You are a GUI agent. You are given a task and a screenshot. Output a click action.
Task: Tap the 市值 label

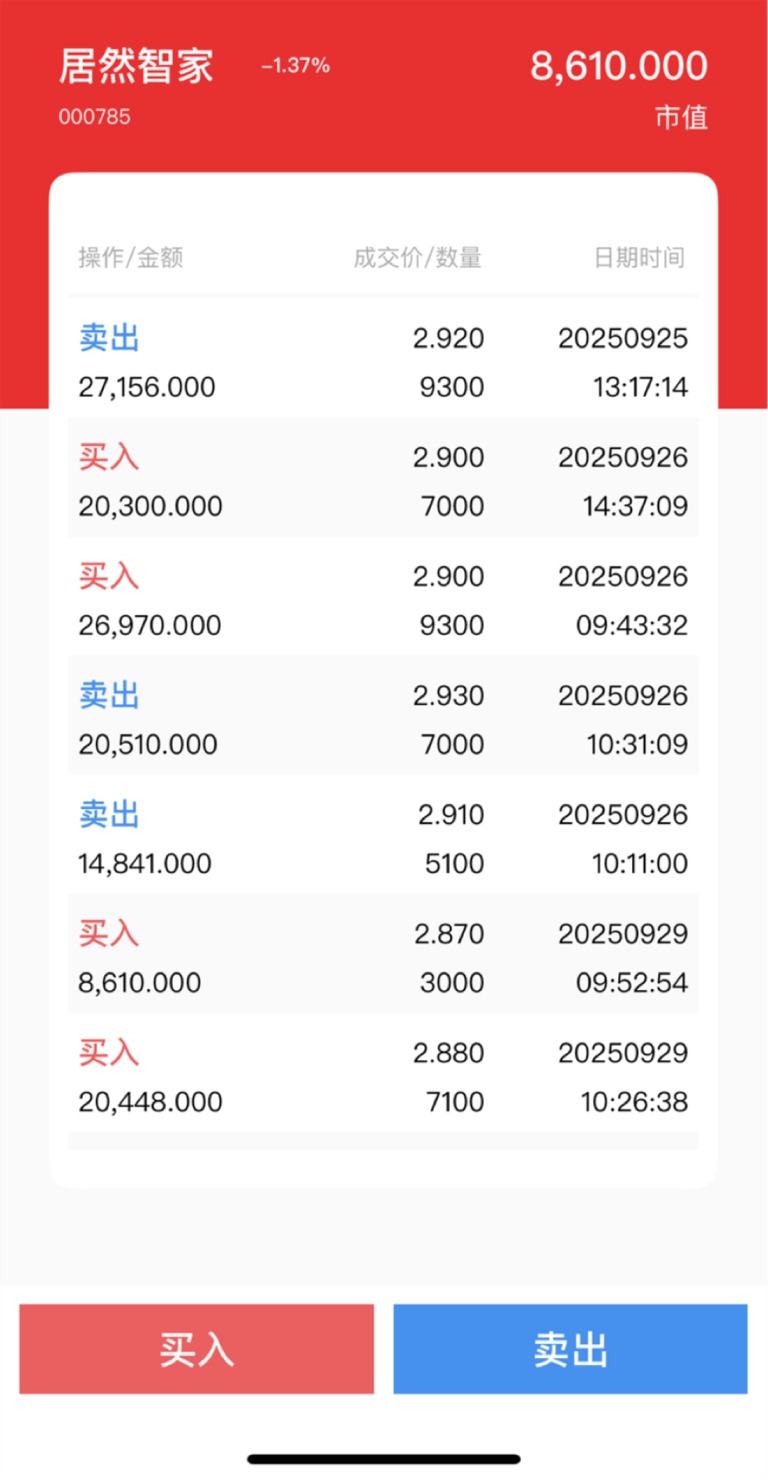pos(681,118)
